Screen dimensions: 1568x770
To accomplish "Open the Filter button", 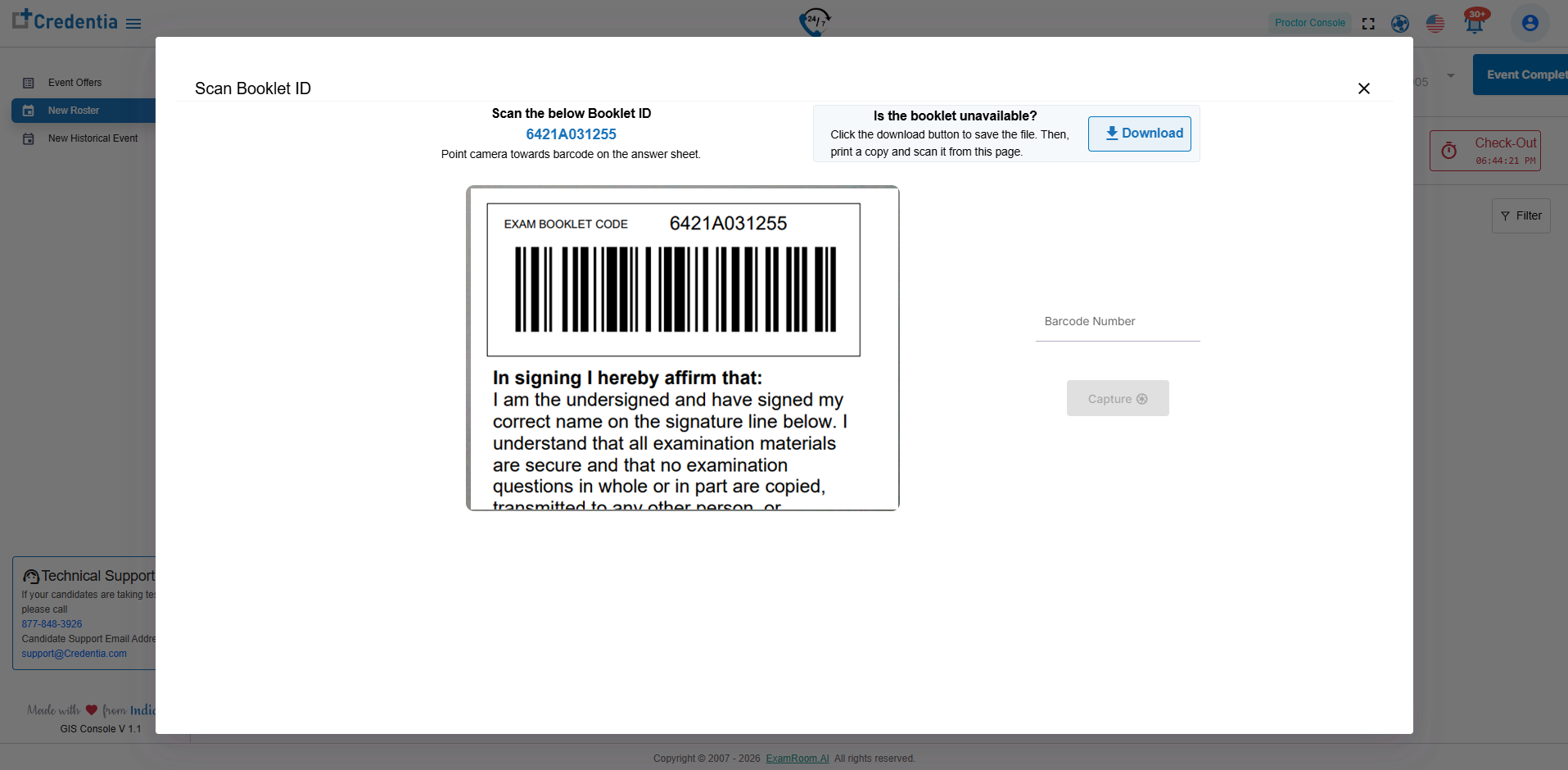I will point(1521,215).
